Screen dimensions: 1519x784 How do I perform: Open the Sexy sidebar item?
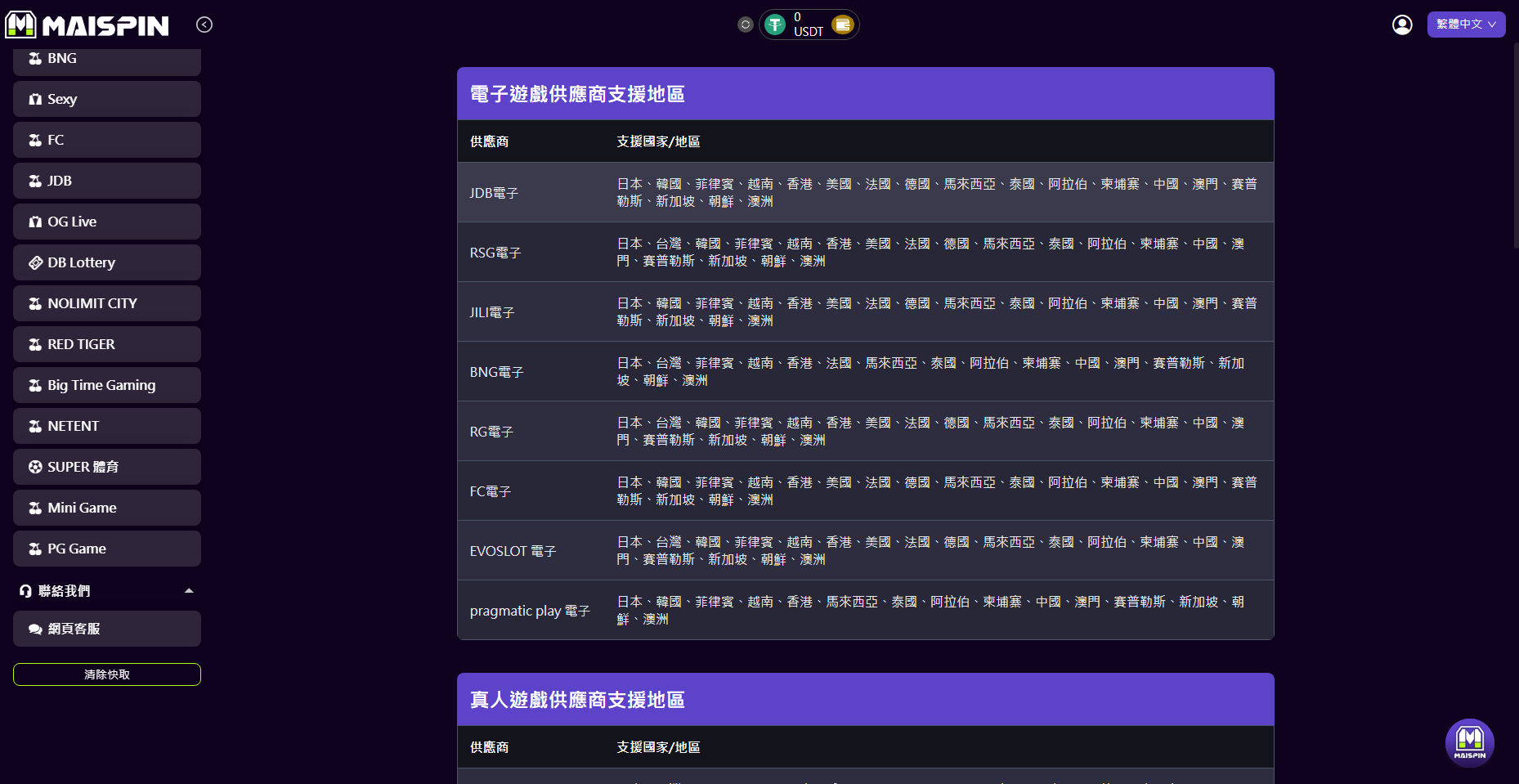click(107, 99)
